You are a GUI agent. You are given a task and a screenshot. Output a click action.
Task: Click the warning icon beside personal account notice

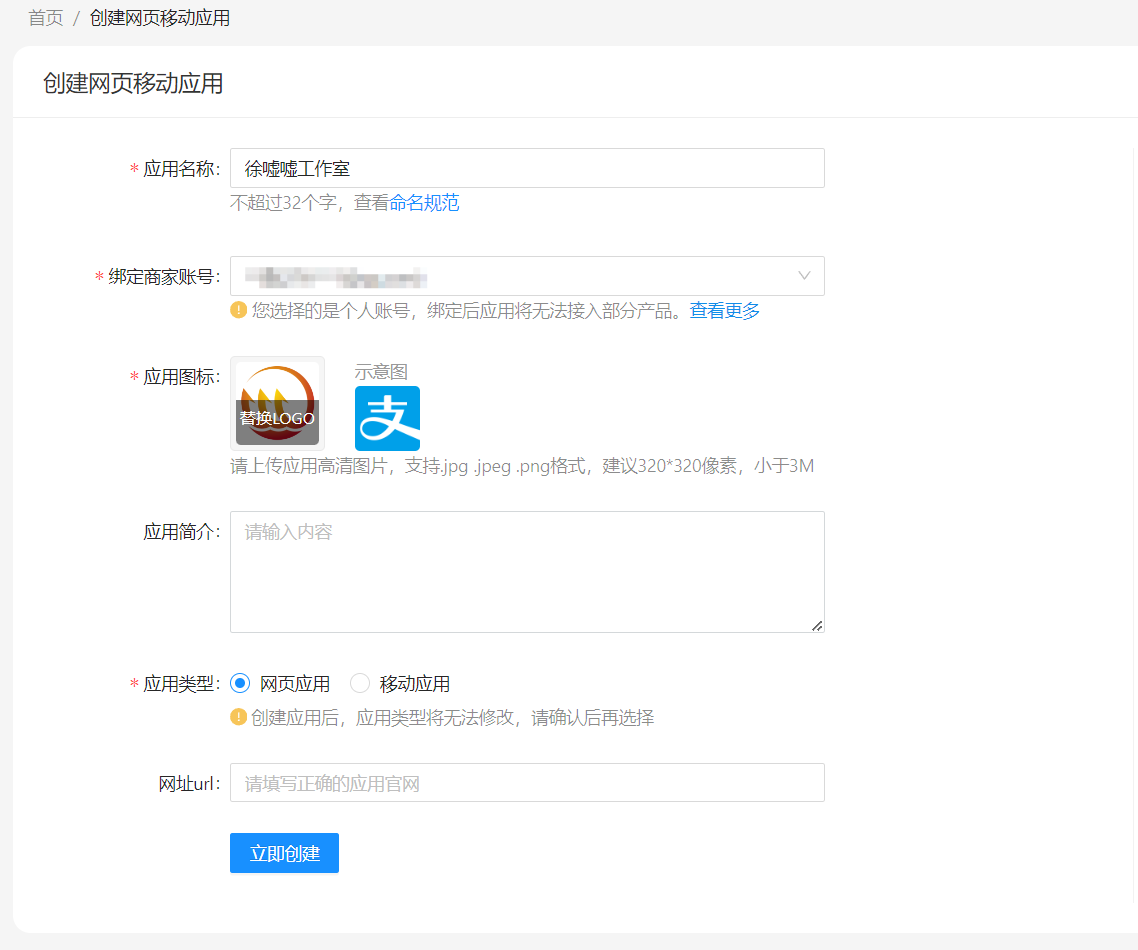pos(238,310)
